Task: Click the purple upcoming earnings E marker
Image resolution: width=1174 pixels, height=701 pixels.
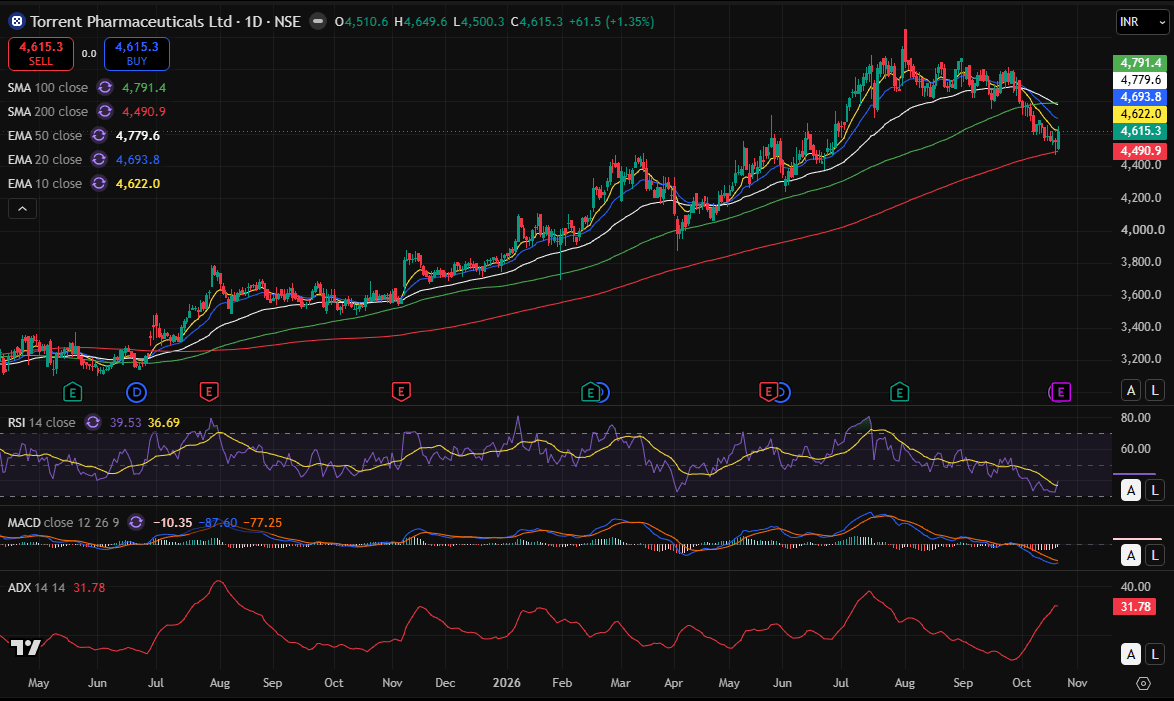Action: [x=1060, y=392]
